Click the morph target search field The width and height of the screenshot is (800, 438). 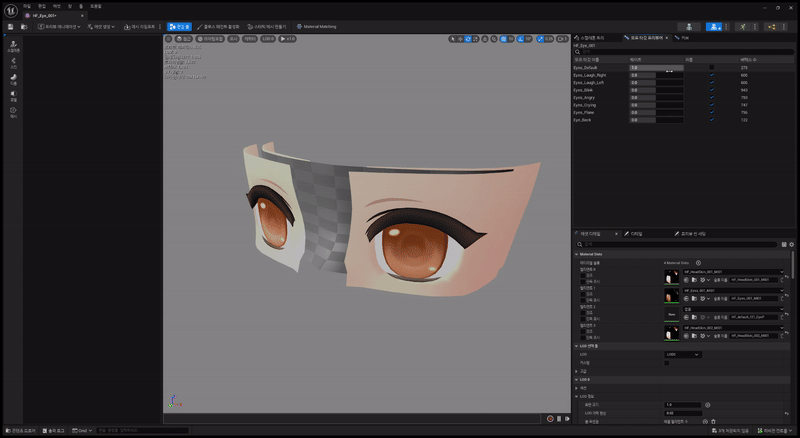tap(680, 51)
